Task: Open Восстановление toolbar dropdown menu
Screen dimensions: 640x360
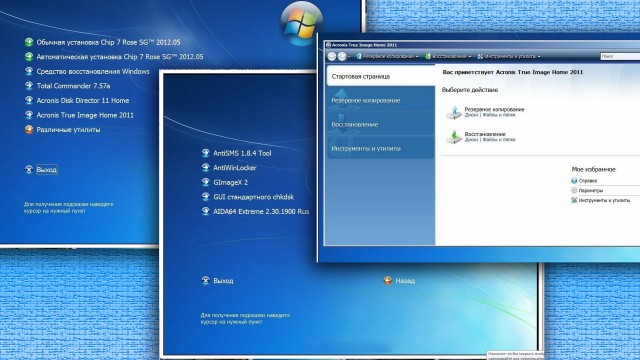Action: pyautogui.click(x=448, y=56)
